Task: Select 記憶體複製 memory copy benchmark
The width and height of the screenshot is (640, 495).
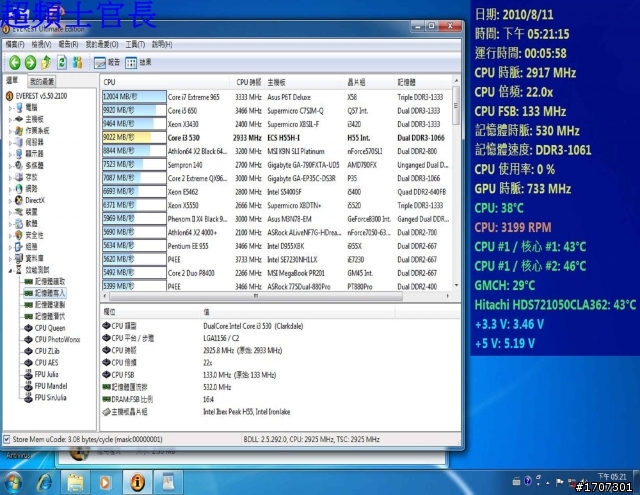Action: pyautogui.click(x=44, y=305)
